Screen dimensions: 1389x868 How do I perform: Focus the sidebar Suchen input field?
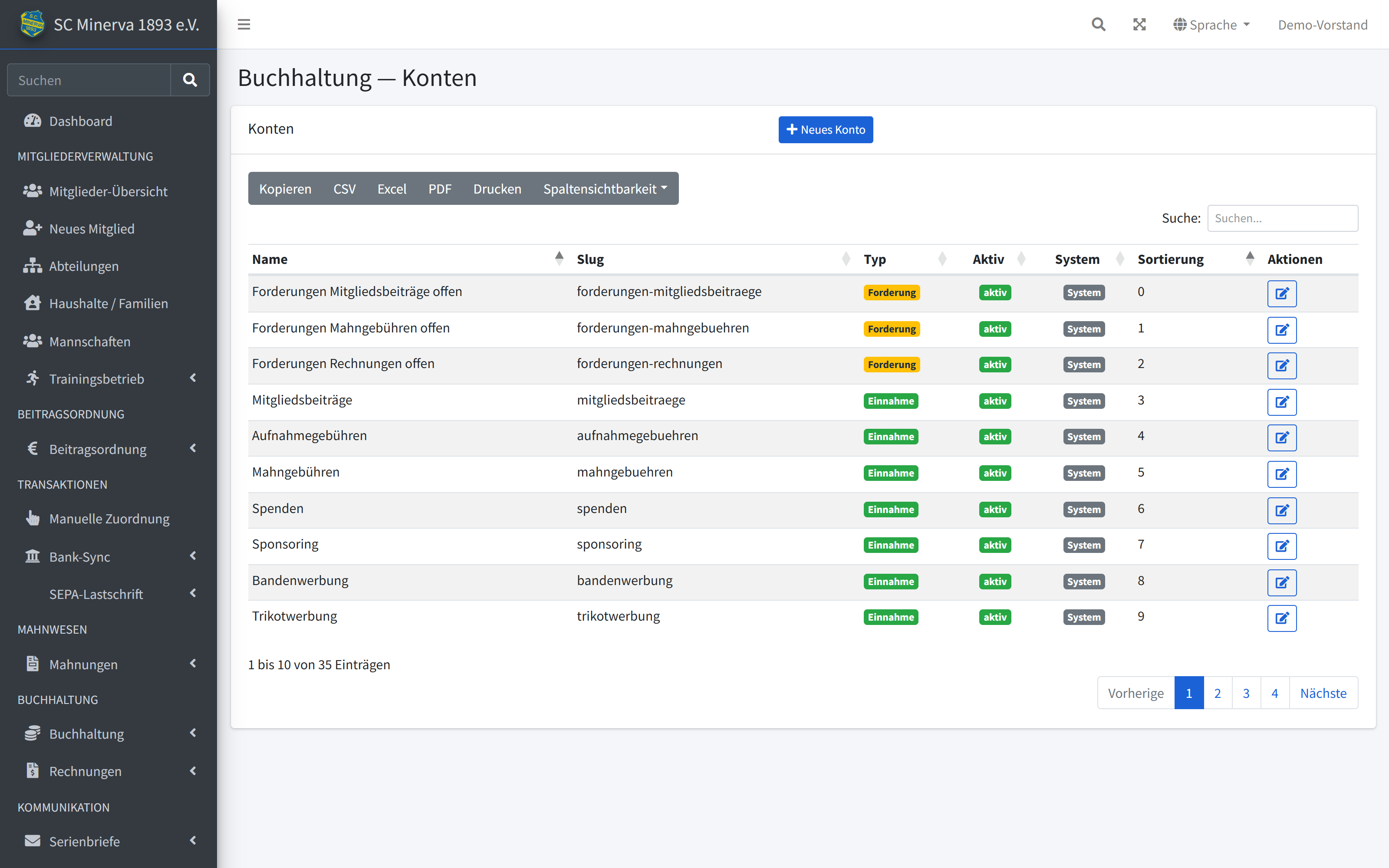pos(89,80)
